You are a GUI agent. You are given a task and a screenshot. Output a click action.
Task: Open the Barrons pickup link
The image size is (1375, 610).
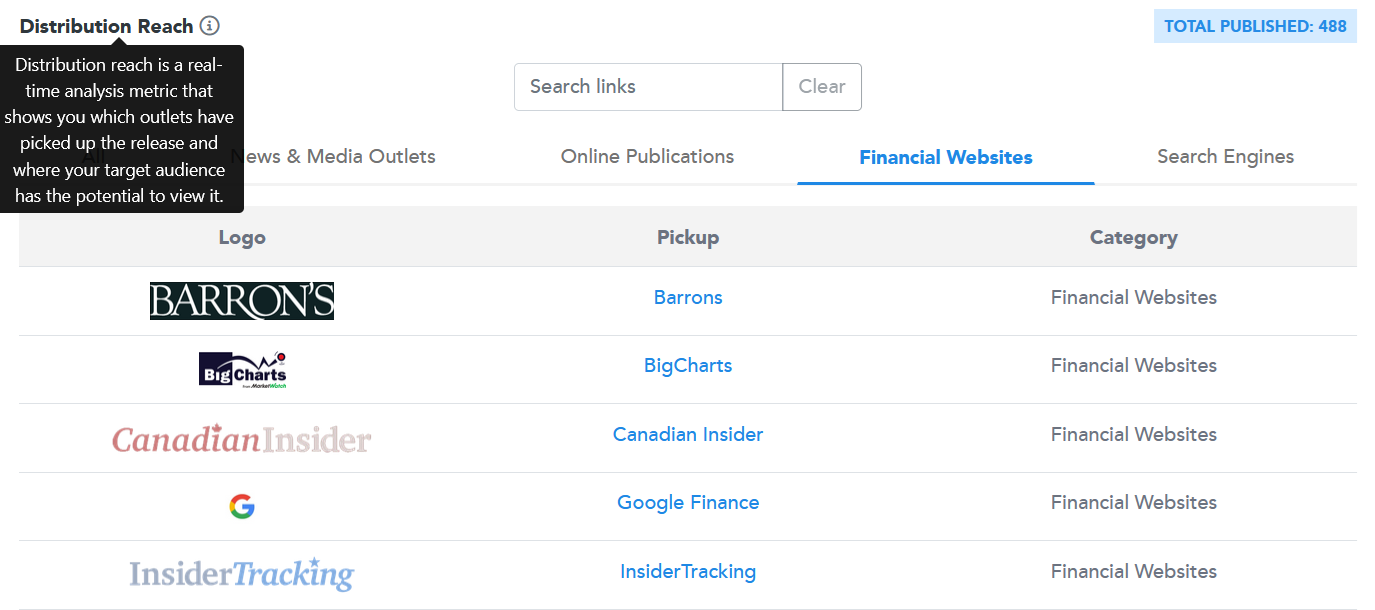[x=688, y=298]
